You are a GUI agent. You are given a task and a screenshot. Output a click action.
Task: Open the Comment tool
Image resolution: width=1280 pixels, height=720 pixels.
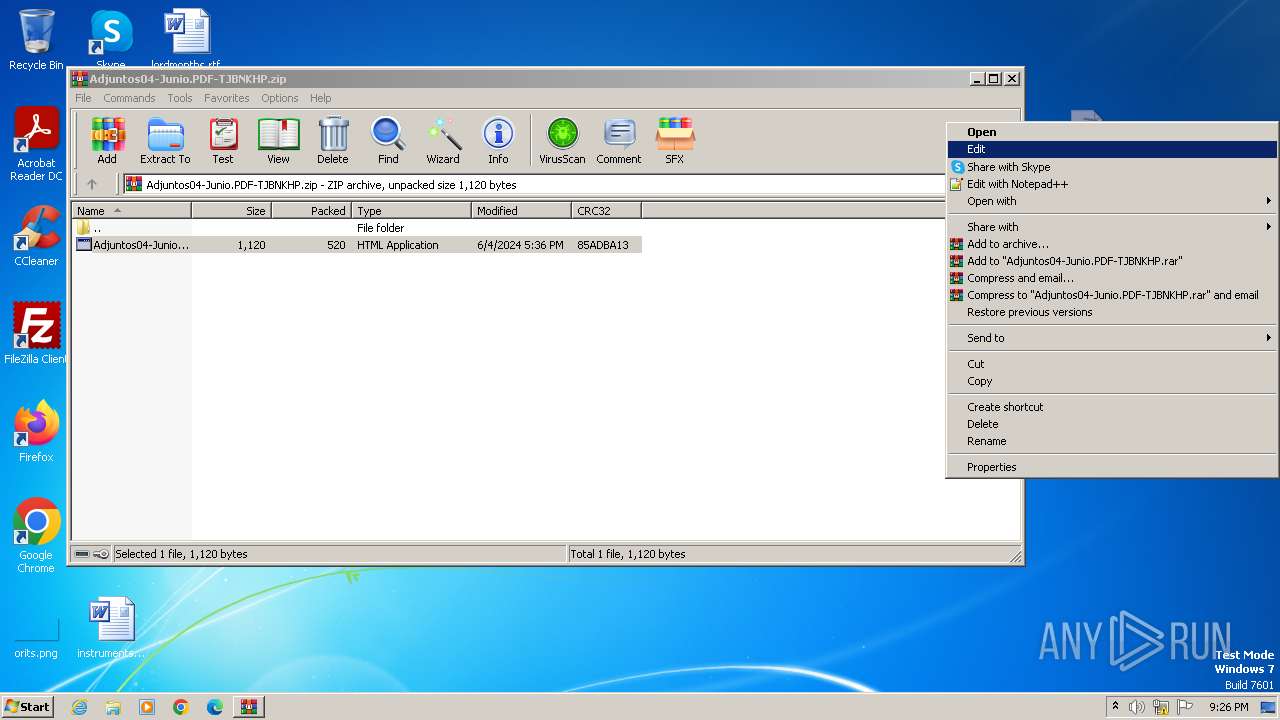point(619,141)
